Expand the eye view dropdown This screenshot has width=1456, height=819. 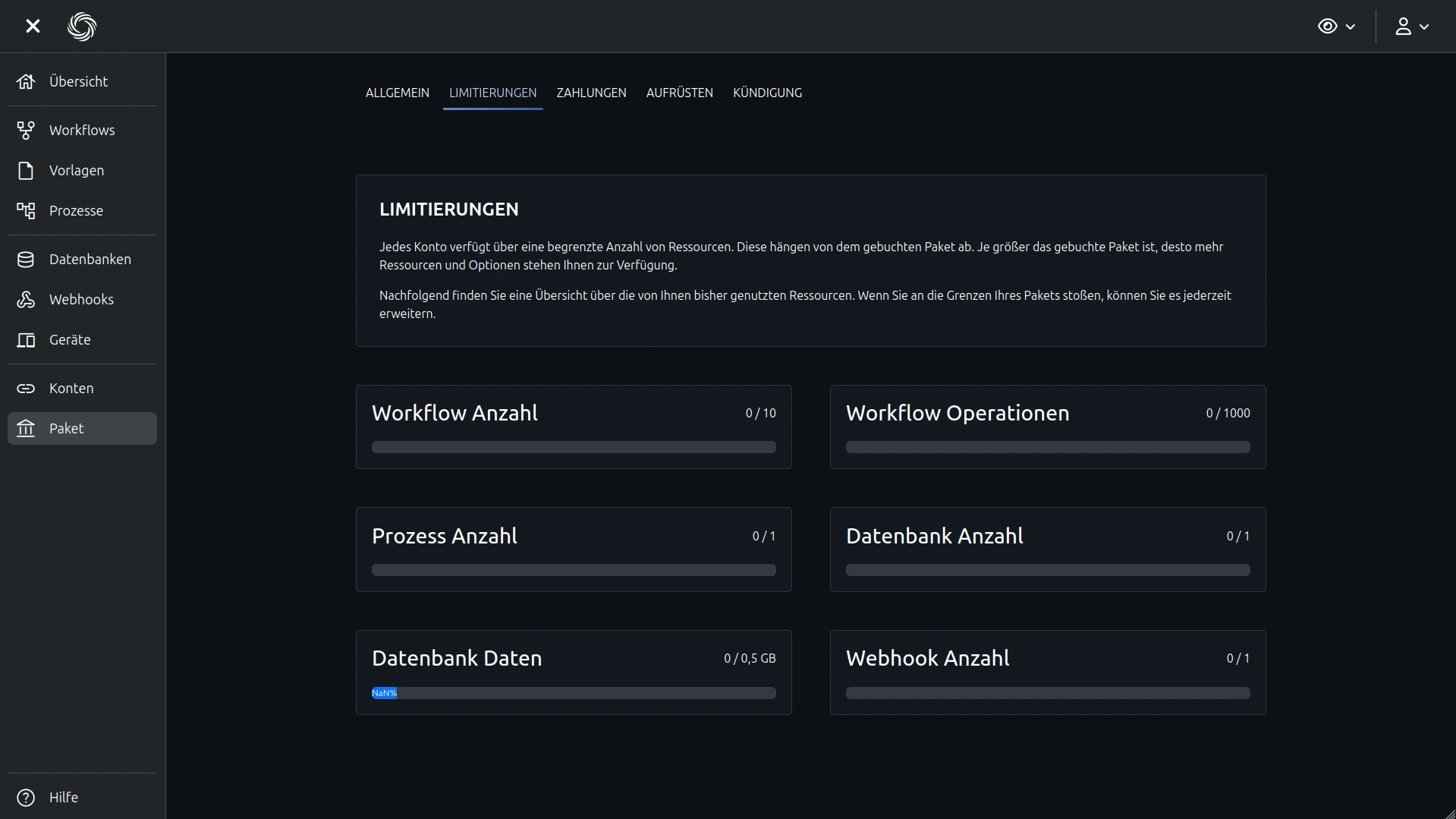(x=1336, y=27)
